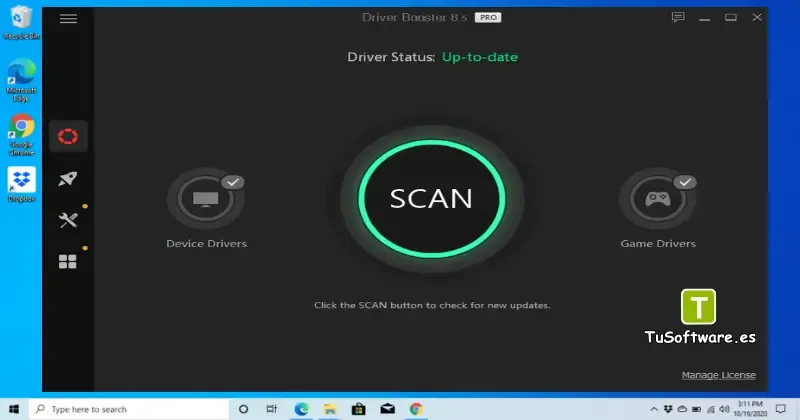Minimize the Driver Booster window
This screenshot has height=420, width=800.
705,18
